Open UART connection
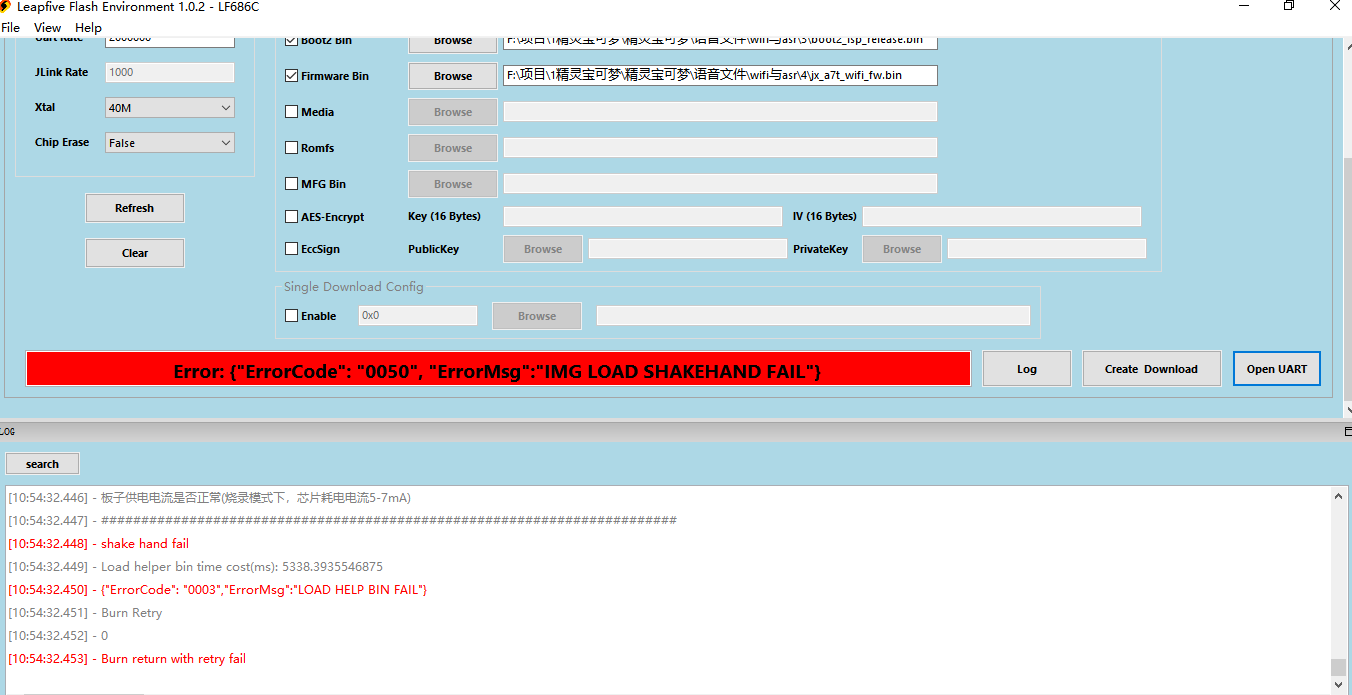1352x695 pixels. (x=1277, y=368)
